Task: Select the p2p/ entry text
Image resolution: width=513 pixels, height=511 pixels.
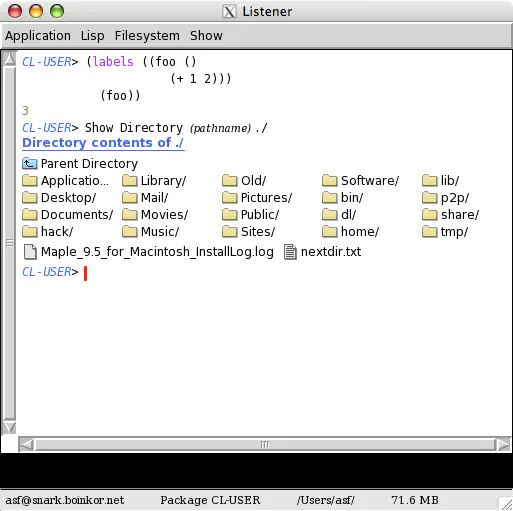Action: point(455,198)
